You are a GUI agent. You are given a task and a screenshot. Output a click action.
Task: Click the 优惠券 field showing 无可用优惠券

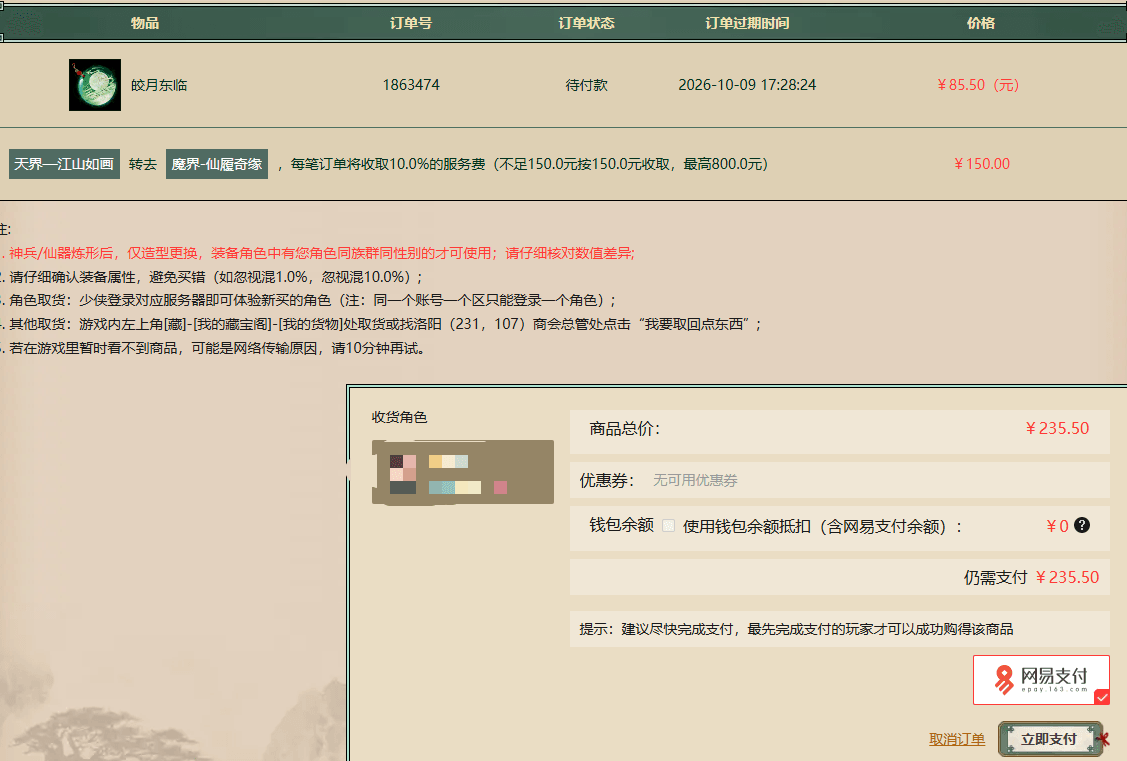point(840,480)
